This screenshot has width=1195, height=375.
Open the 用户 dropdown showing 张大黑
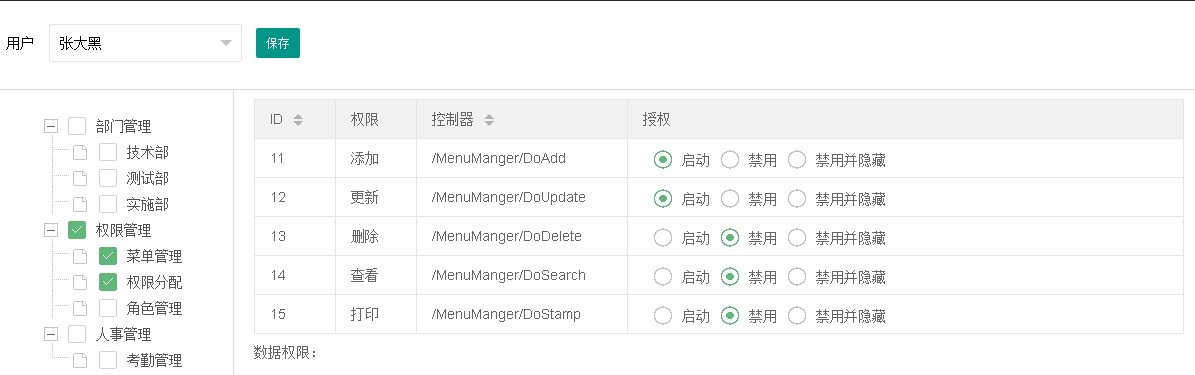tap(146, 43)
